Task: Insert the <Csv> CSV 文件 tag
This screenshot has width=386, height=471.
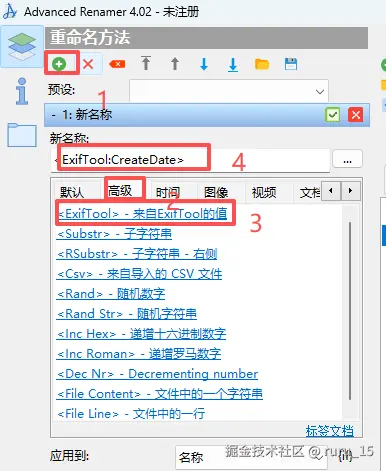Action: [139, 274]
